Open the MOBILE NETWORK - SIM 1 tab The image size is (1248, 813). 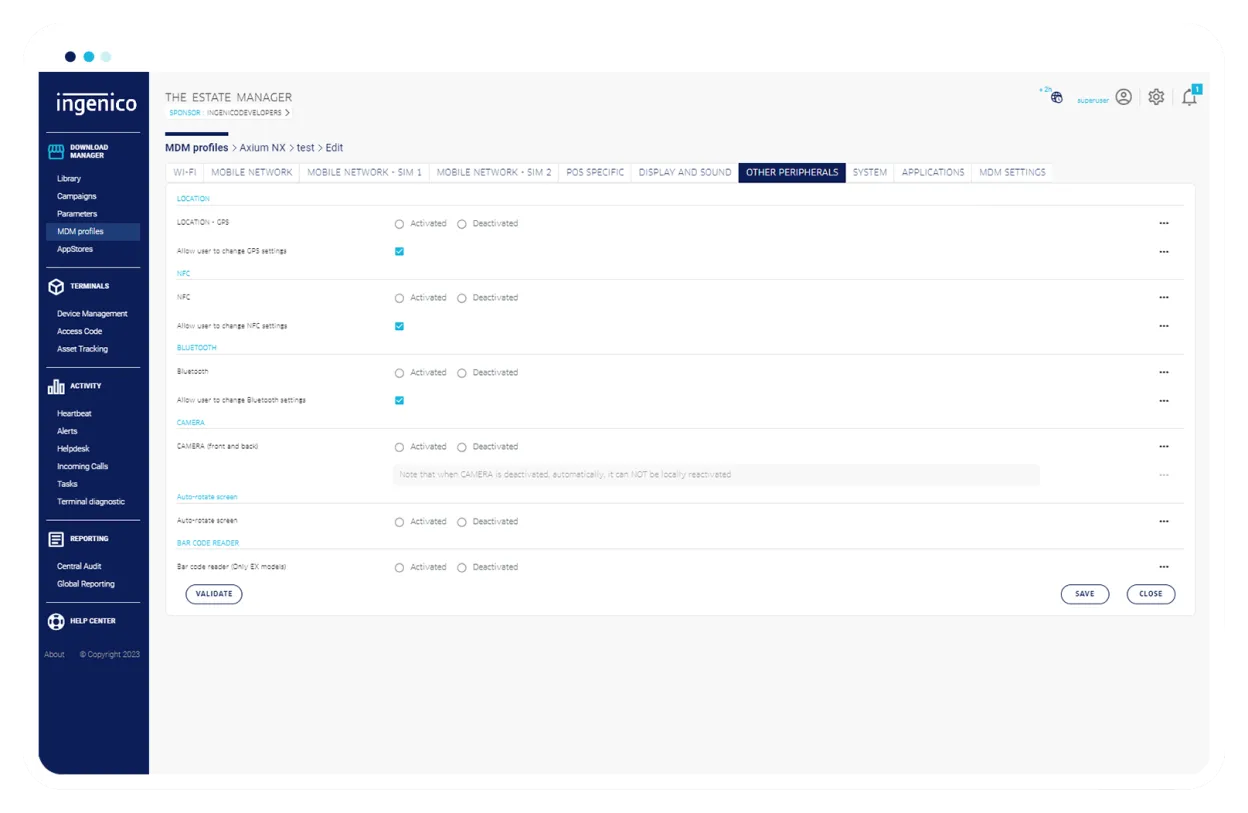(364, 172)
